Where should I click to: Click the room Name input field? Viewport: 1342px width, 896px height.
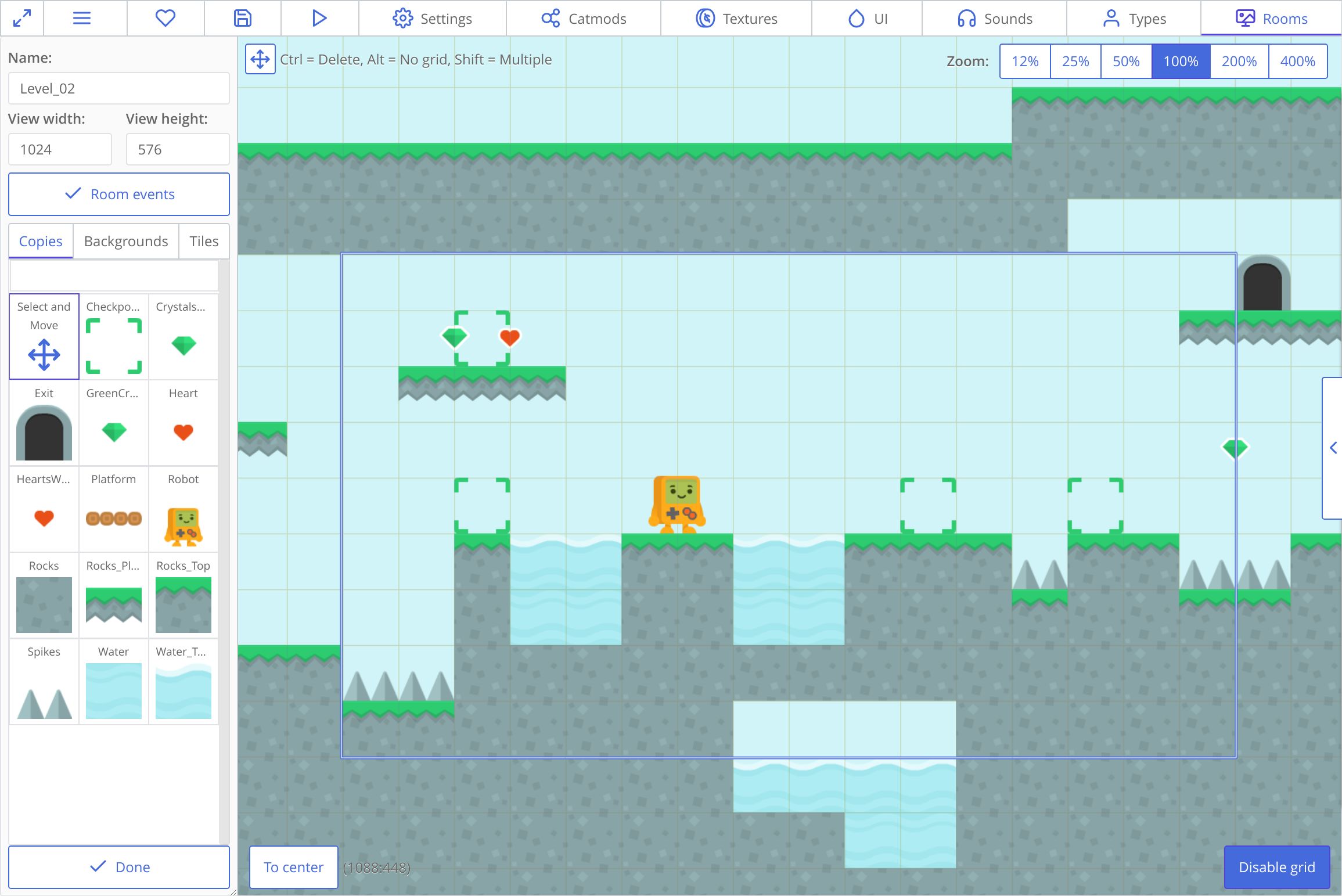(119, 88)
